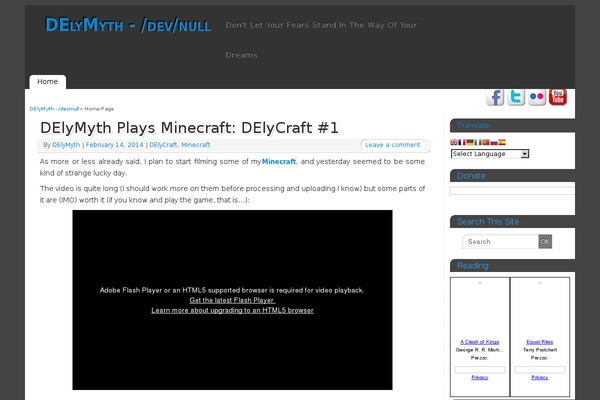Screen dimensions: 600x400
Task: Click the "Home Page" breadcrumb text
Action: click(99, 109)
